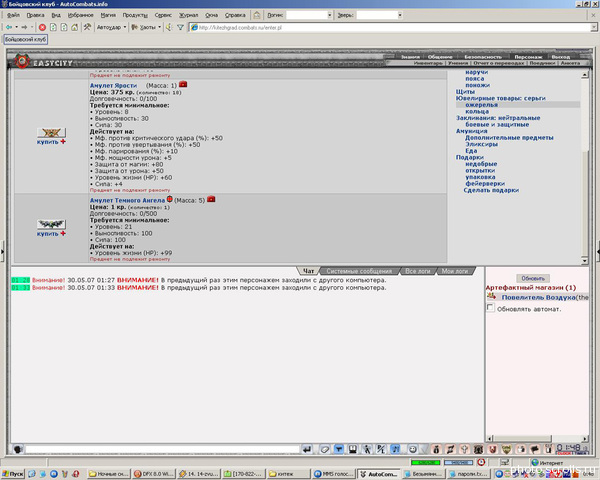Image resolution: width=600 pixels, height=480 pixels.
Task: Click the smiley face emoticon icon
Action: click(x=412, y=449)
